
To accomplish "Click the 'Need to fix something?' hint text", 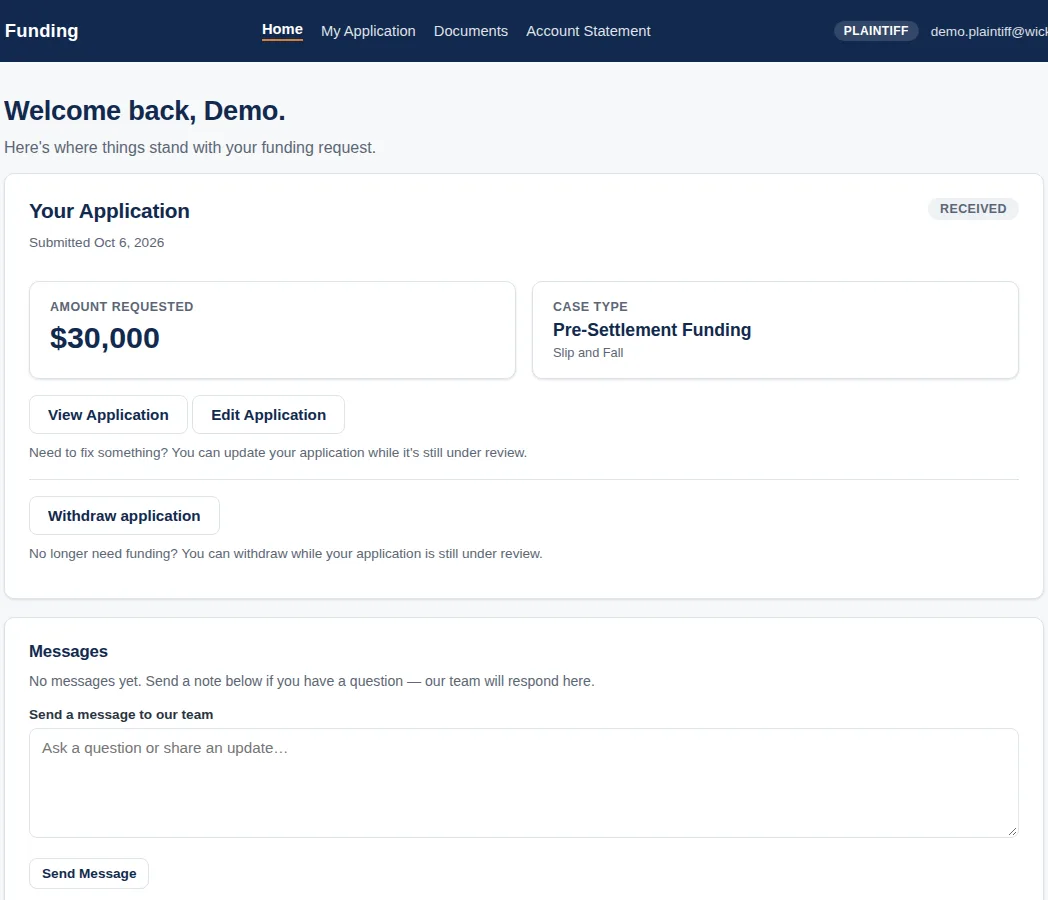I will pyautogui.click(x=278, y=452).
